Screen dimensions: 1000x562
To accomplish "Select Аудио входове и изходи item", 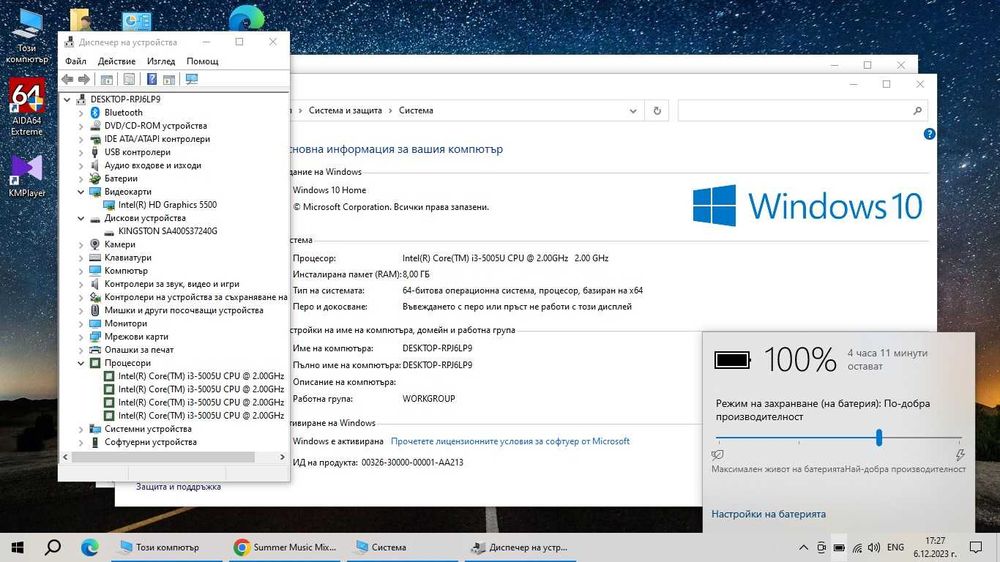I will click(152, 165).
